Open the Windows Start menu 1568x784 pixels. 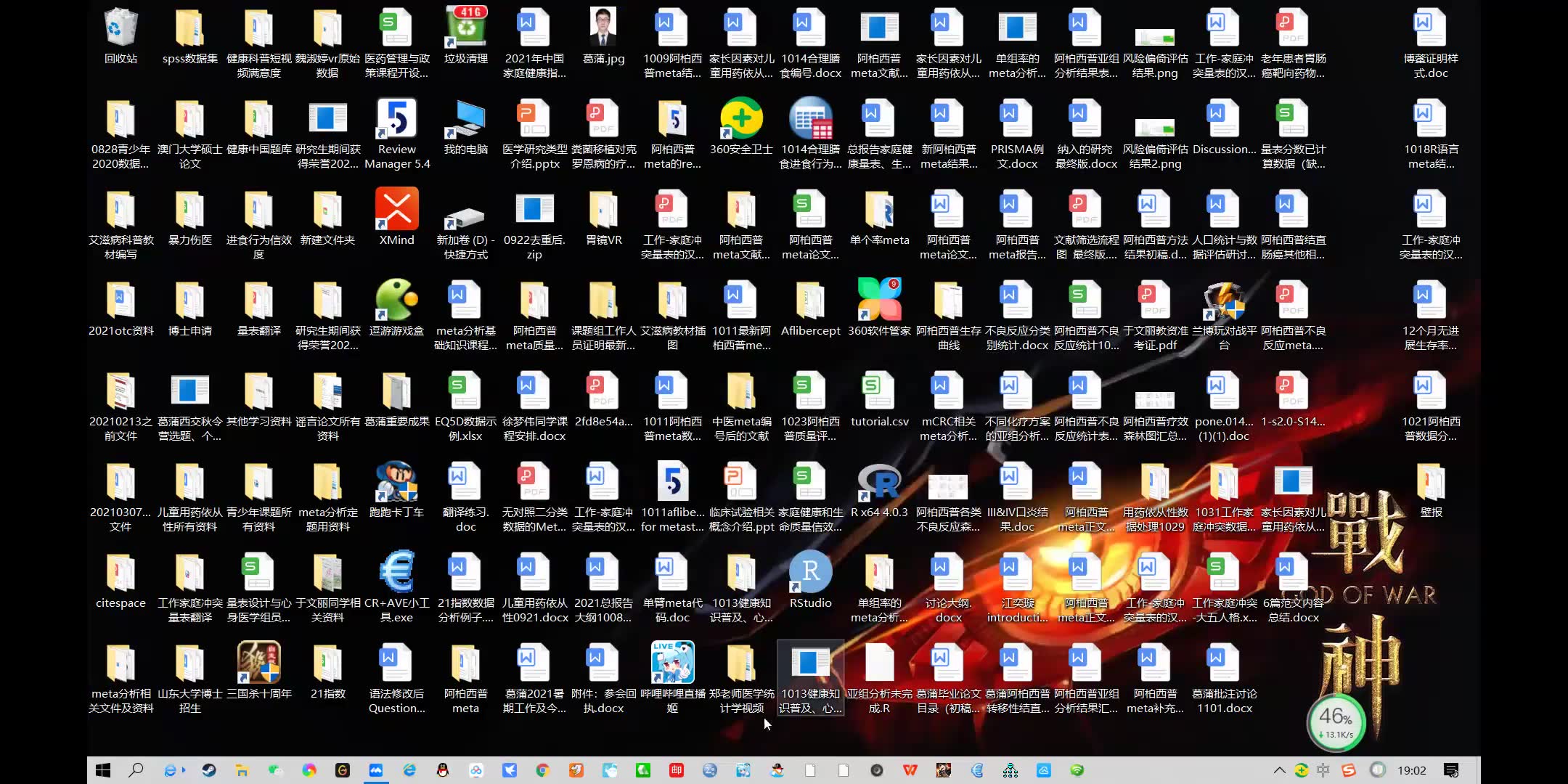(x=103, y=770)
